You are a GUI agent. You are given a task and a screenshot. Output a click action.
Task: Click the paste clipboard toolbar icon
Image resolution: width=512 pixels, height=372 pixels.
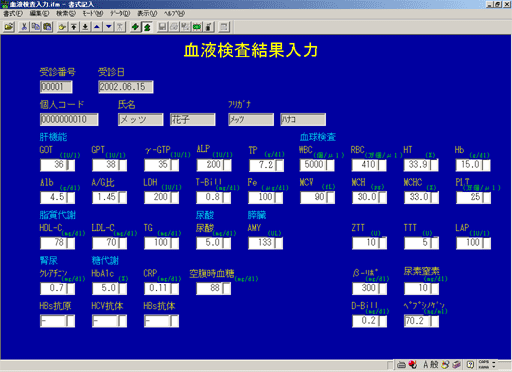[x=47, y=27]
